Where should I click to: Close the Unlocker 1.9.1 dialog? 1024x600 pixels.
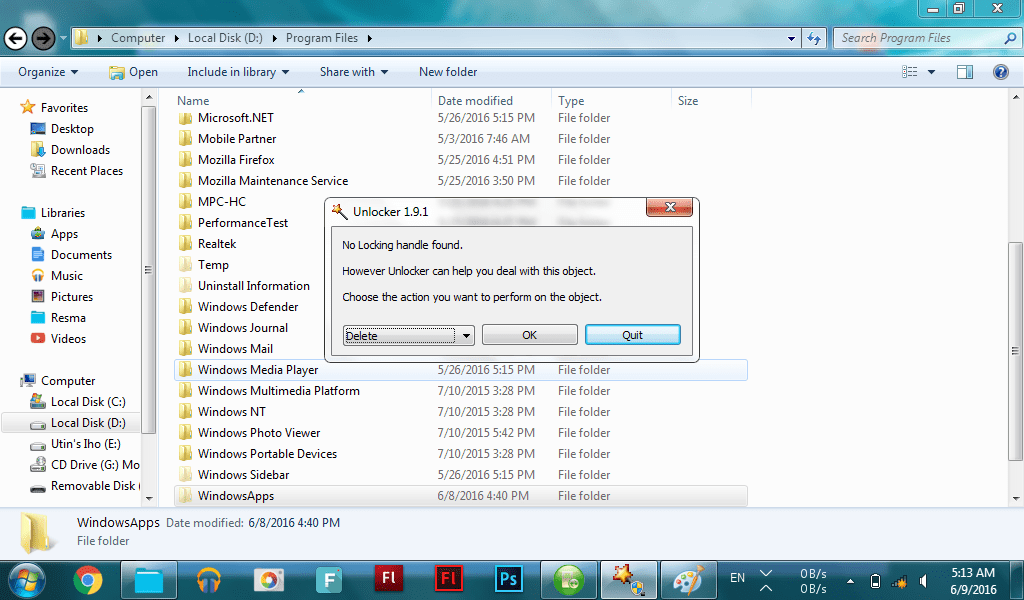(x=669, y=208)
